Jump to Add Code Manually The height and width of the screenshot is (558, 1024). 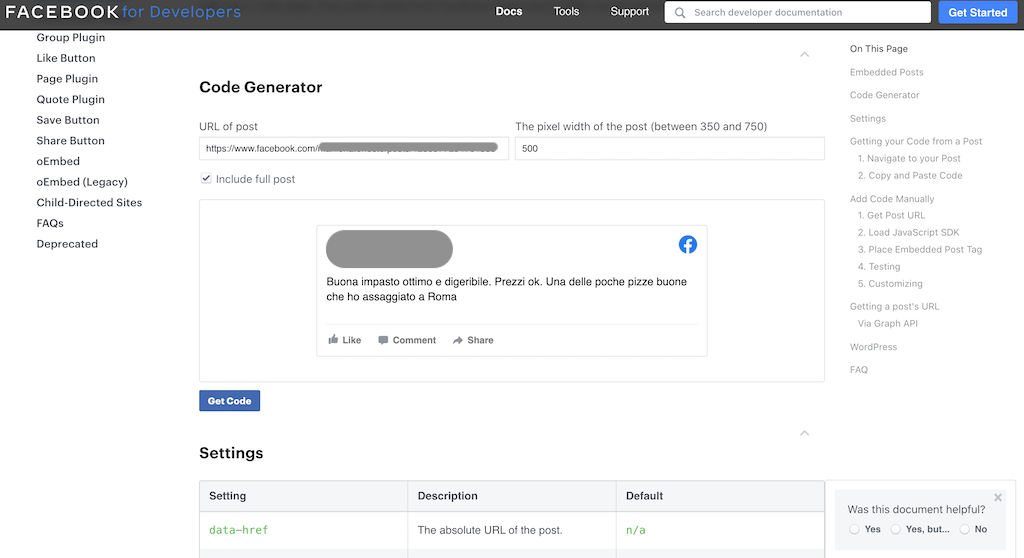891,199
